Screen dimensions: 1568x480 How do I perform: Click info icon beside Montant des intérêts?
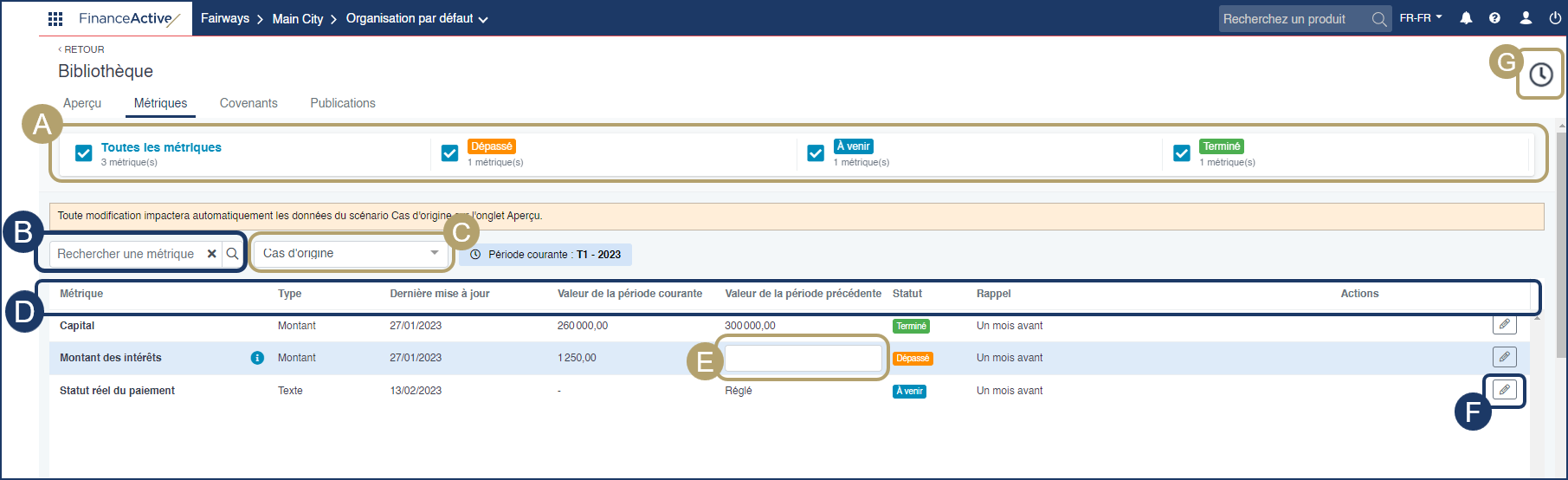click(257, 358)
